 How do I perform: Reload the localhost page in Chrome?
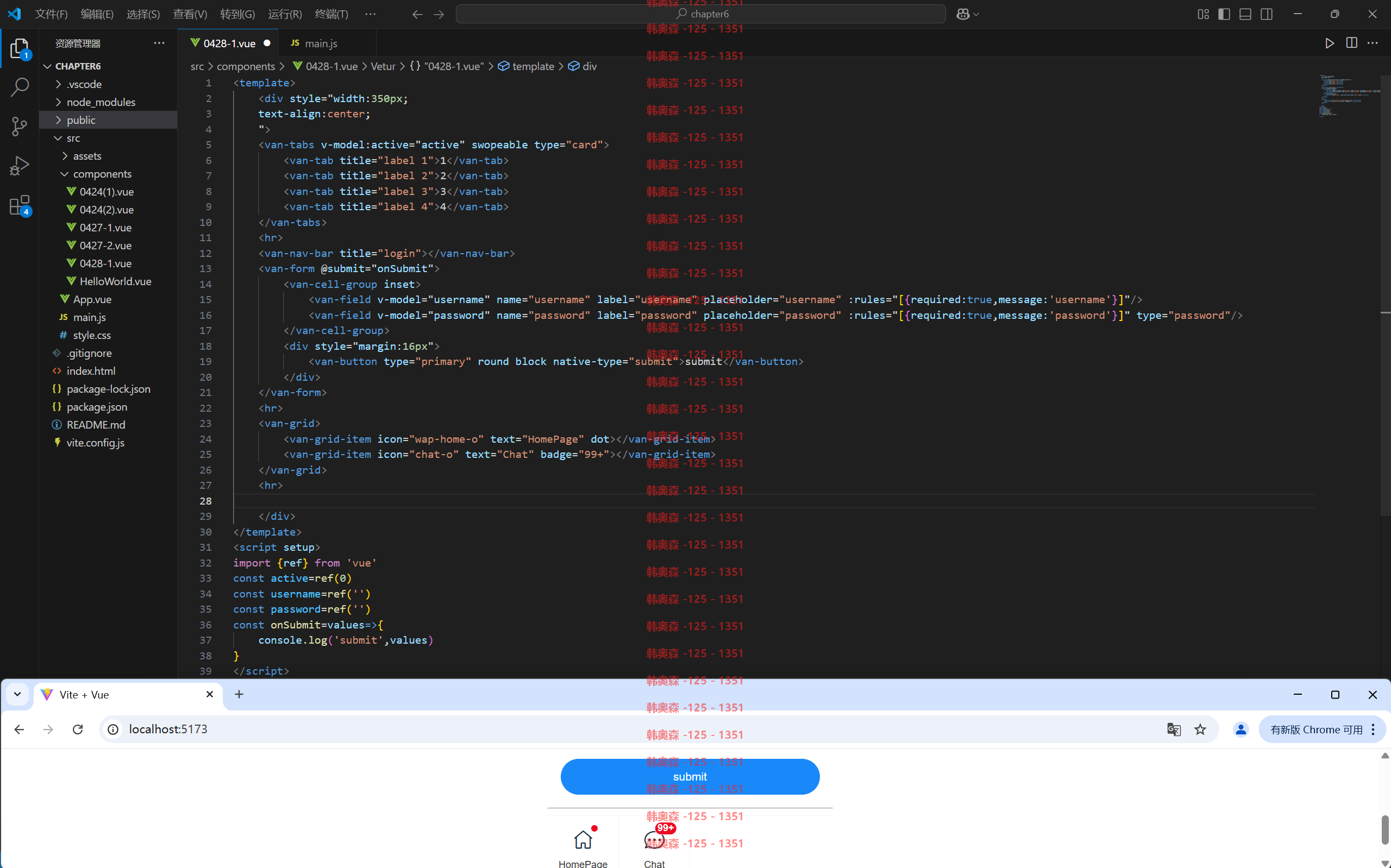pos(78,729)
